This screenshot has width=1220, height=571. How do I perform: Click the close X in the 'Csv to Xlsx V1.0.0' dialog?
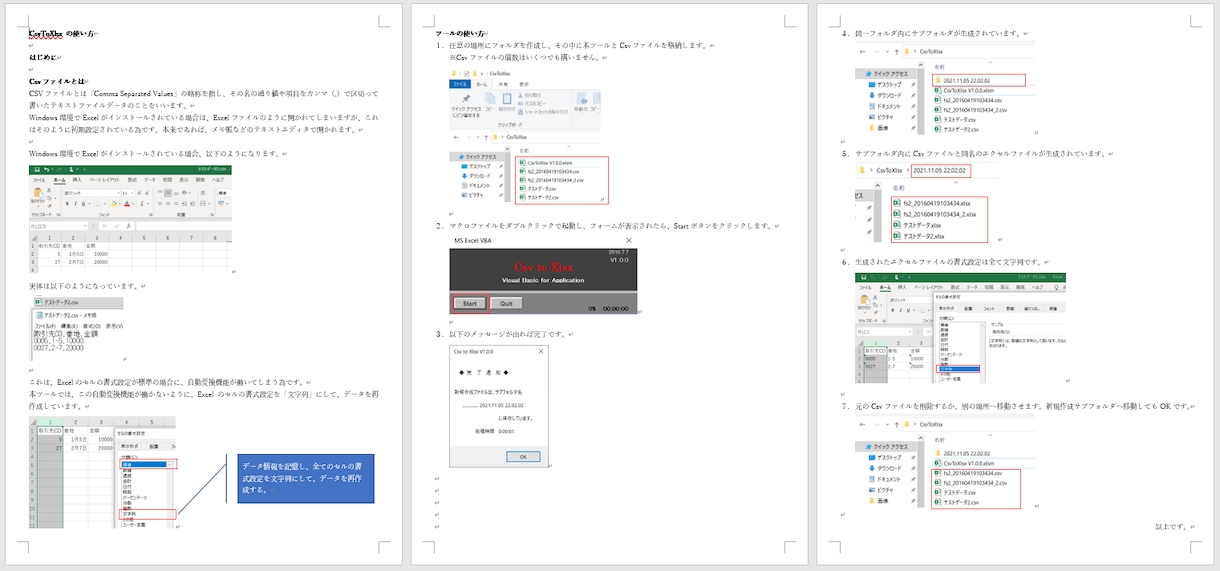pyautogui.click(x=541, y=351)
